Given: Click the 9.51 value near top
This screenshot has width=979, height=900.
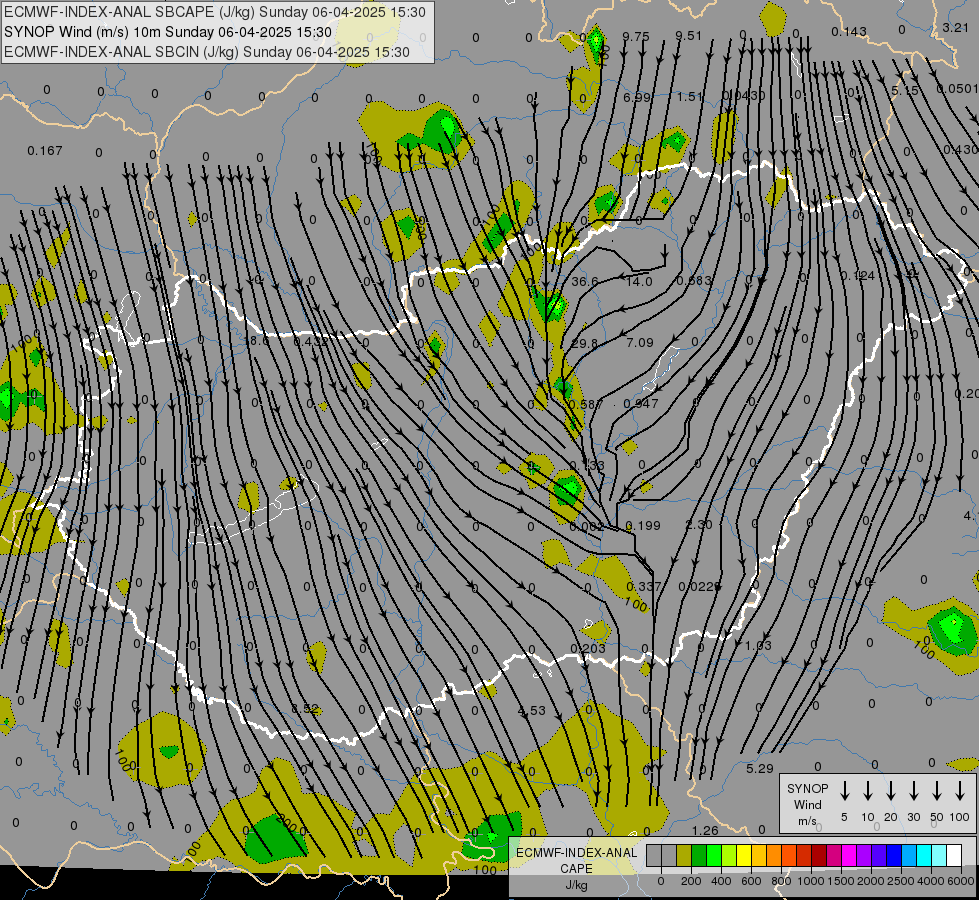Looking at the screenshot, I should pyautogui.click(x=689, y=36).
